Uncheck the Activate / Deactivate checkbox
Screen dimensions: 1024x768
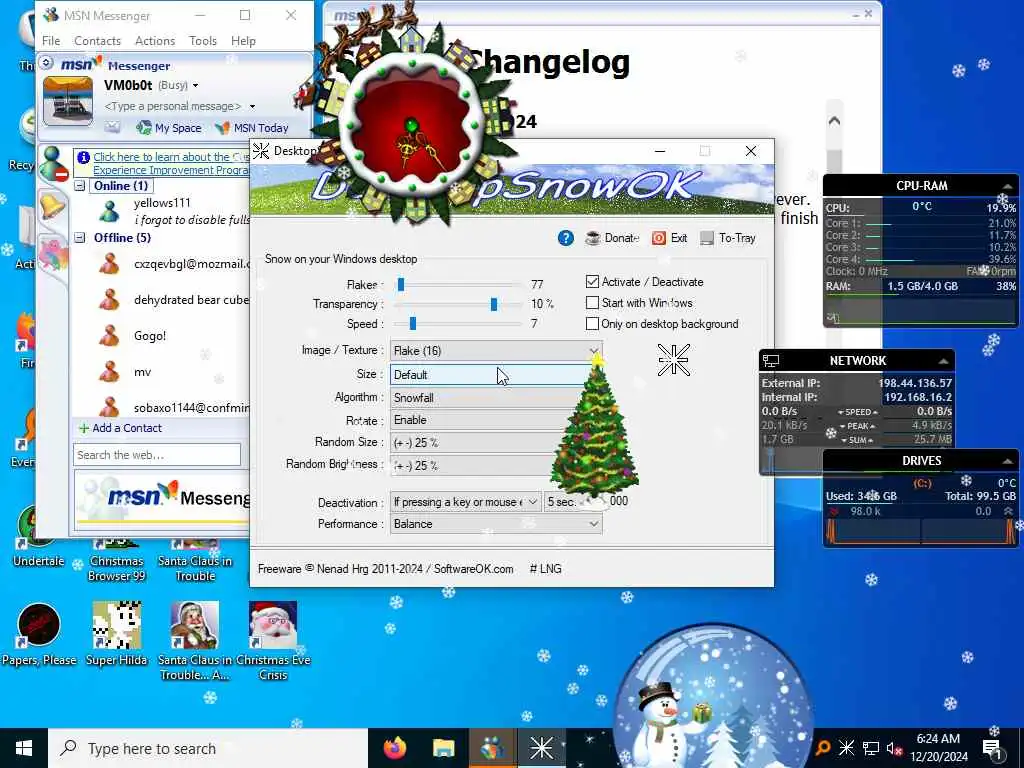[x=592, y=282]
